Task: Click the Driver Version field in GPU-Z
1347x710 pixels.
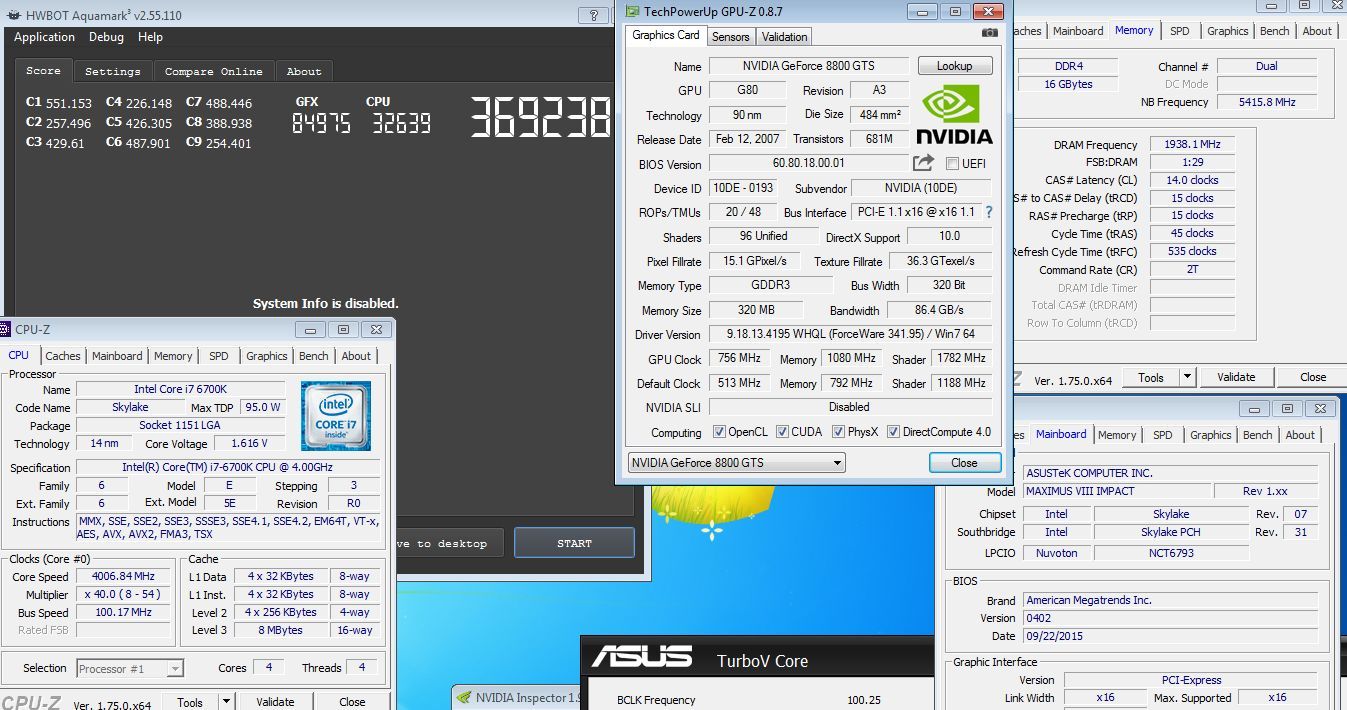Action: [x=851, y=334]
